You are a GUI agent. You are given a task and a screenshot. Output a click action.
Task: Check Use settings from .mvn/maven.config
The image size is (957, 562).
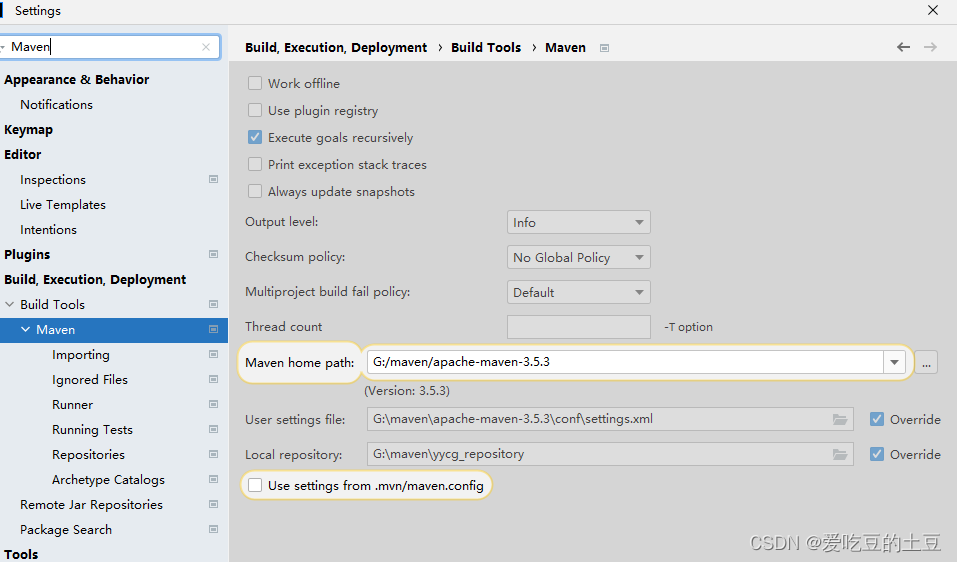255,485
